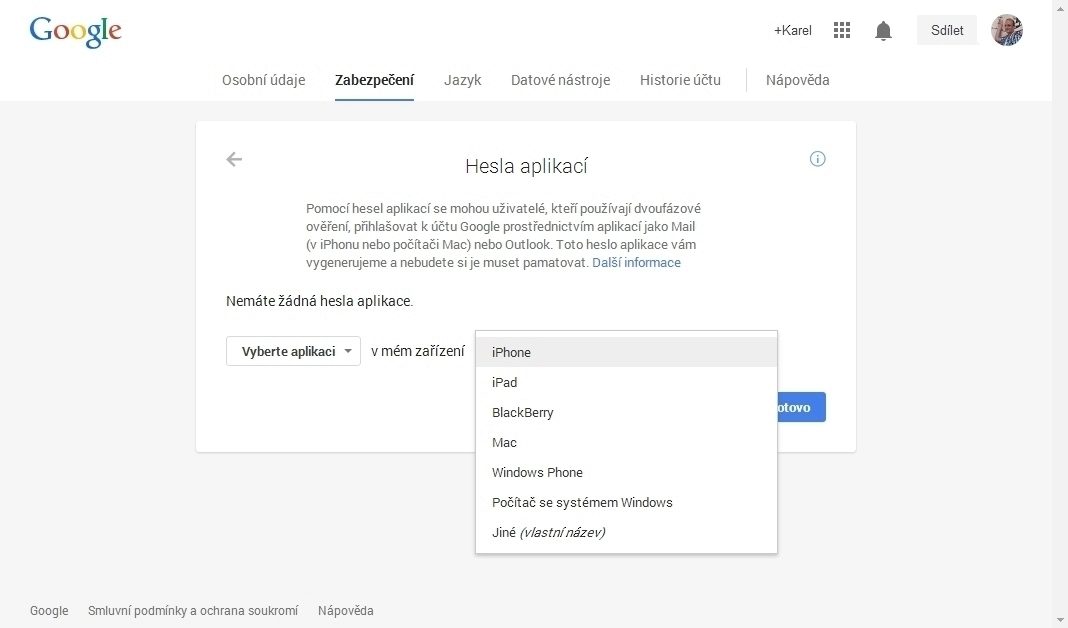Switch to Osobní údaje tab
1068x628 pixels.
(x=264, y=80)
